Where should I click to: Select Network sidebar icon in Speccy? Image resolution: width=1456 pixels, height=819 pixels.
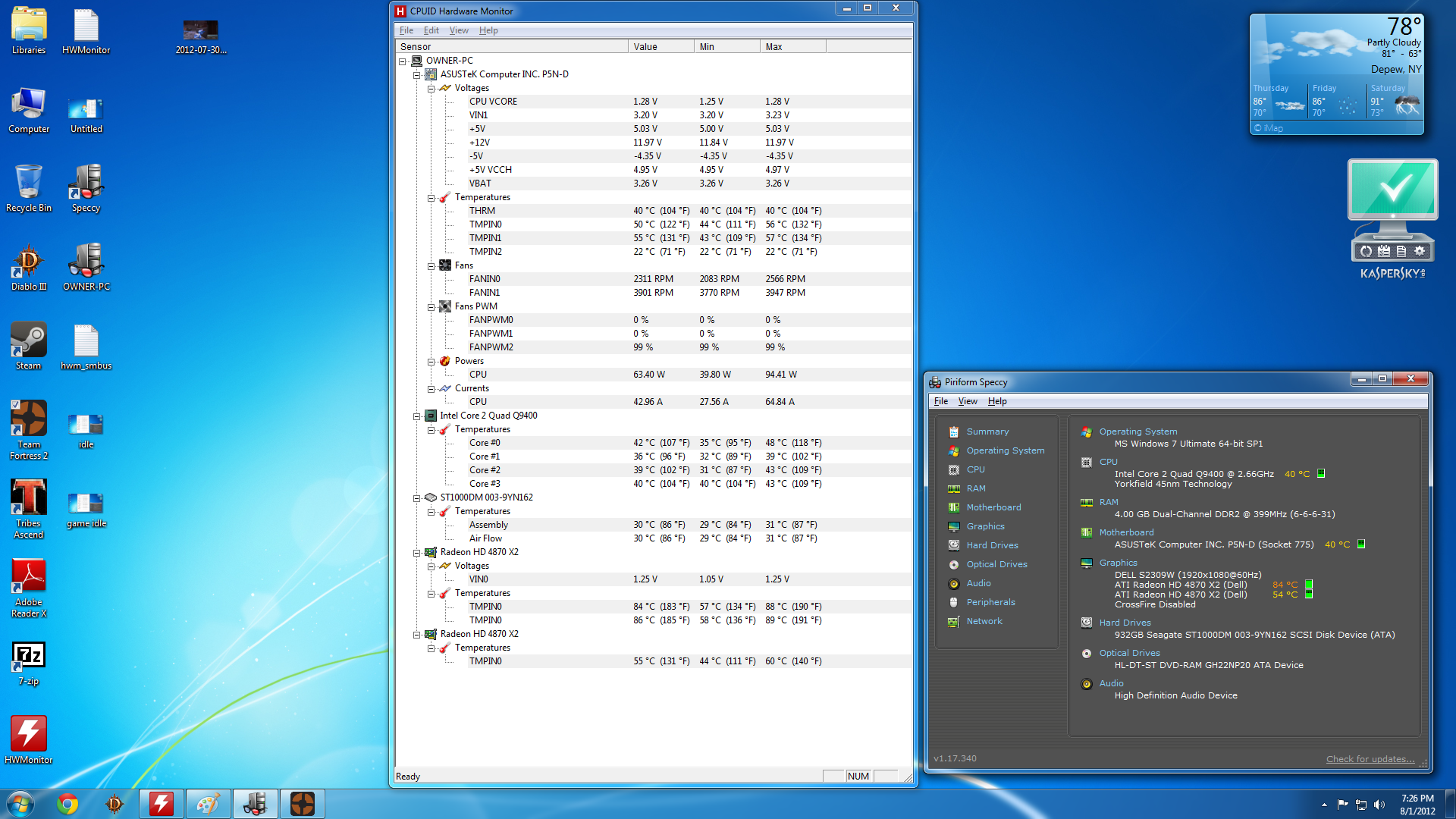[x=954, y=621]
